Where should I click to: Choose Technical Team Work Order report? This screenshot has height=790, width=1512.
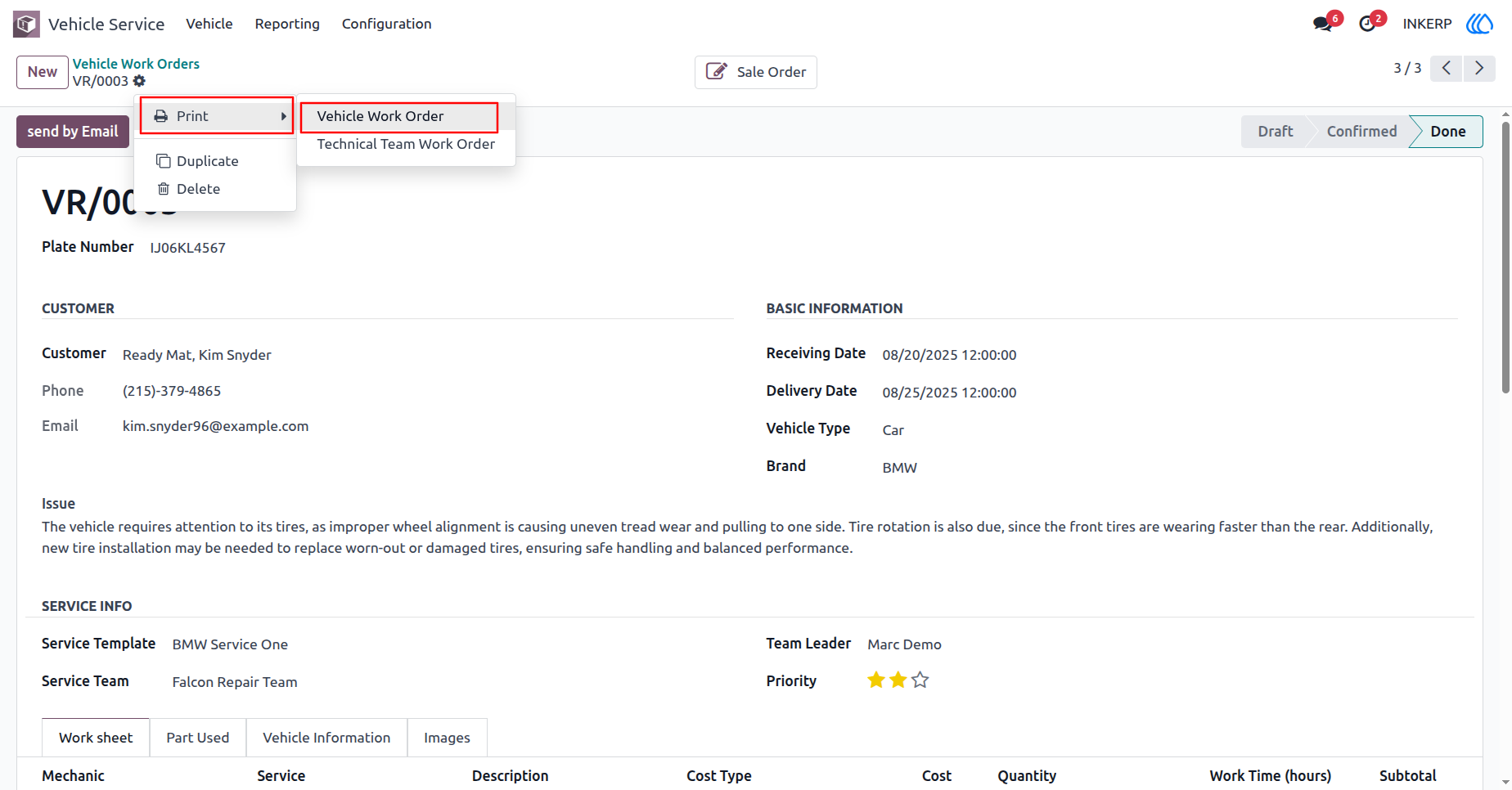[x=406, y=144]
